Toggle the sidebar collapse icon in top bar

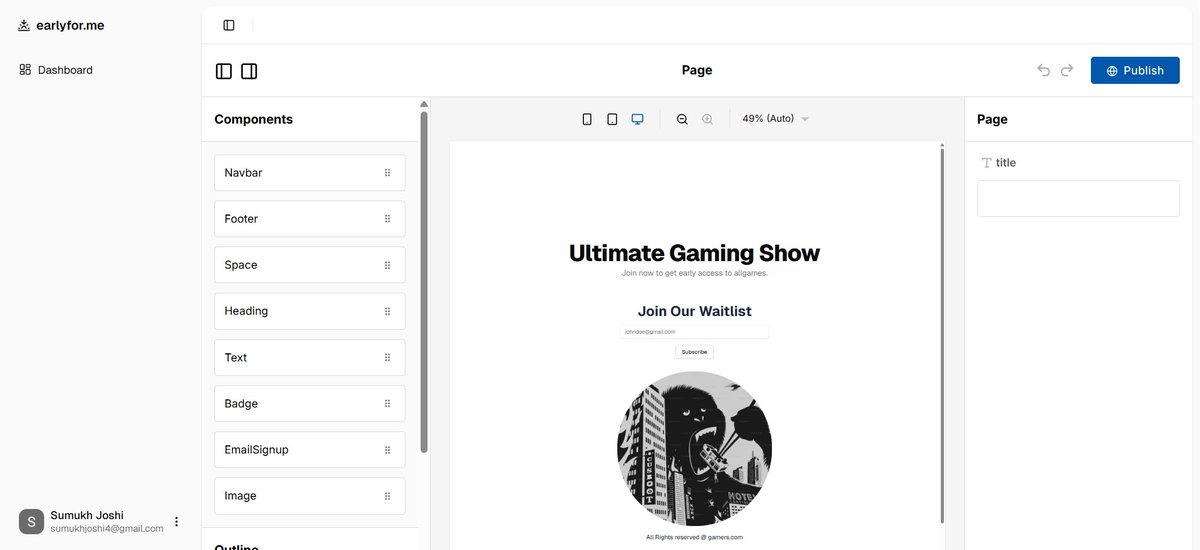coord(229,25)
